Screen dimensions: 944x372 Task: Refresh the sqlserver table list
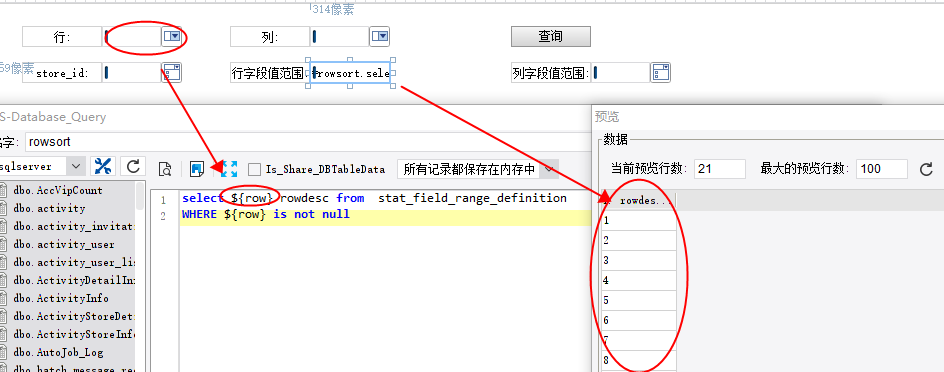click(133, 166)
